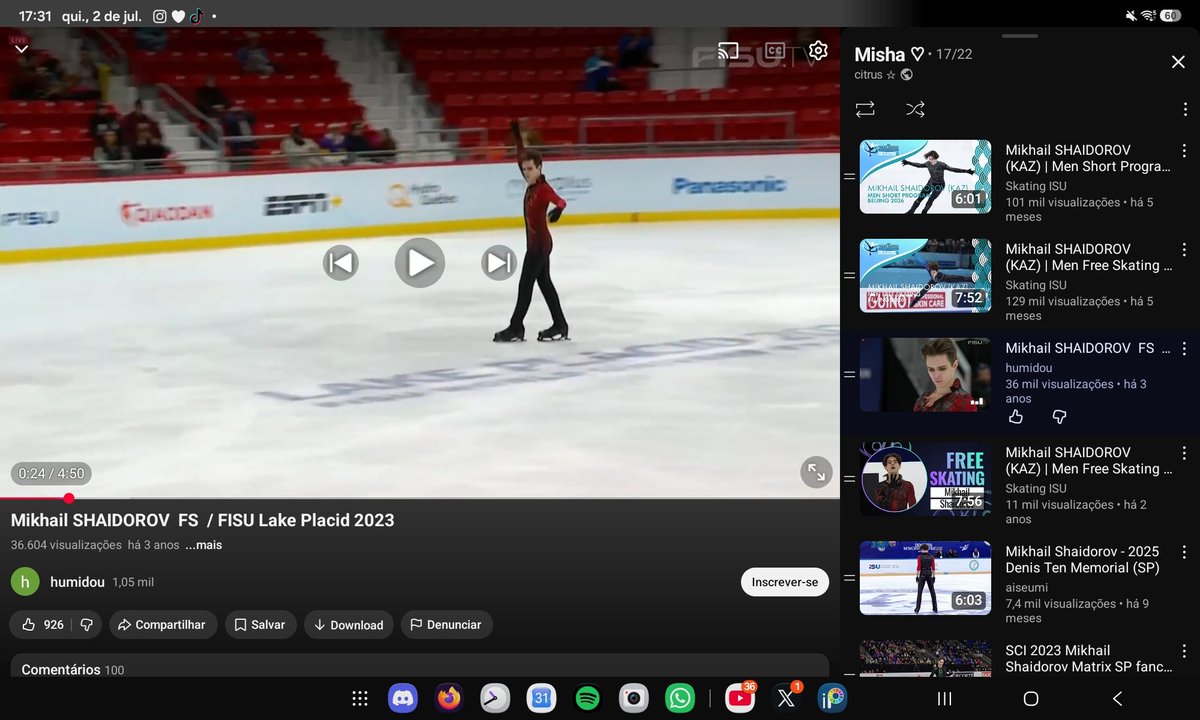1200x720 pixels.
Task: Launch WhatsApp from the taskbar
Action: (680, 698)
